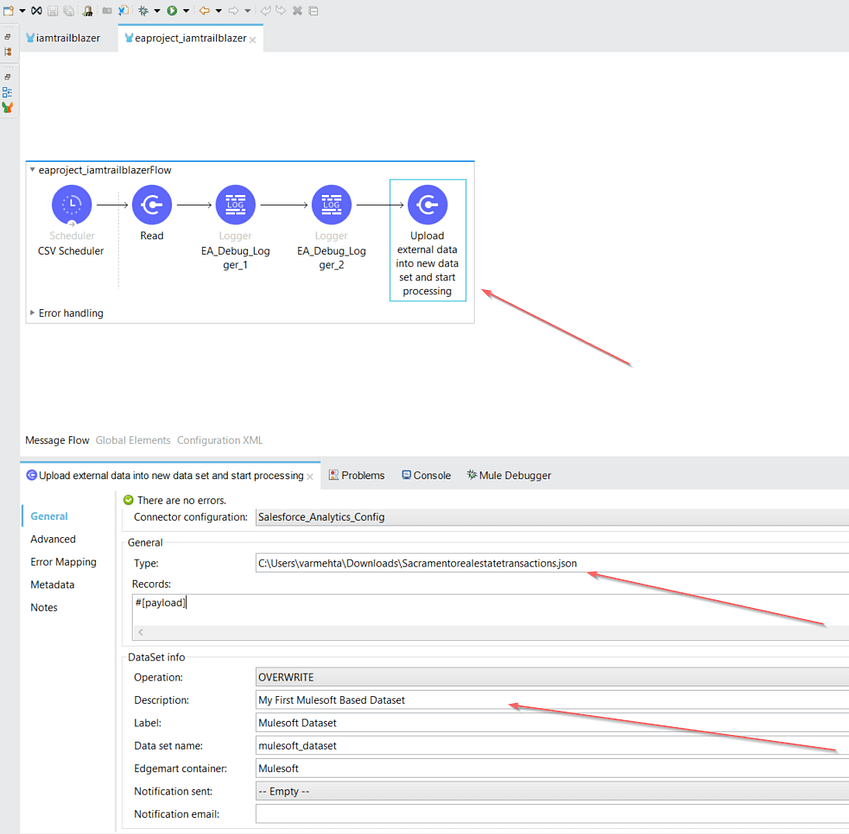Screen dimensions: 849x834
Task: Select the General properties section
Action: tap(49, 516)
